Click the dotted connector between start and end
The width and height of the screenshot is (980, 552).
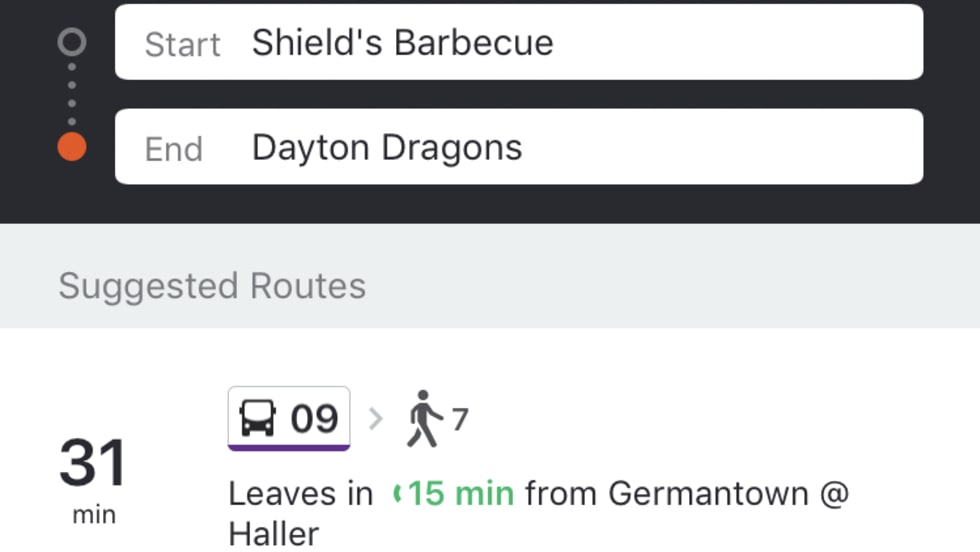(x=72, y=95)
